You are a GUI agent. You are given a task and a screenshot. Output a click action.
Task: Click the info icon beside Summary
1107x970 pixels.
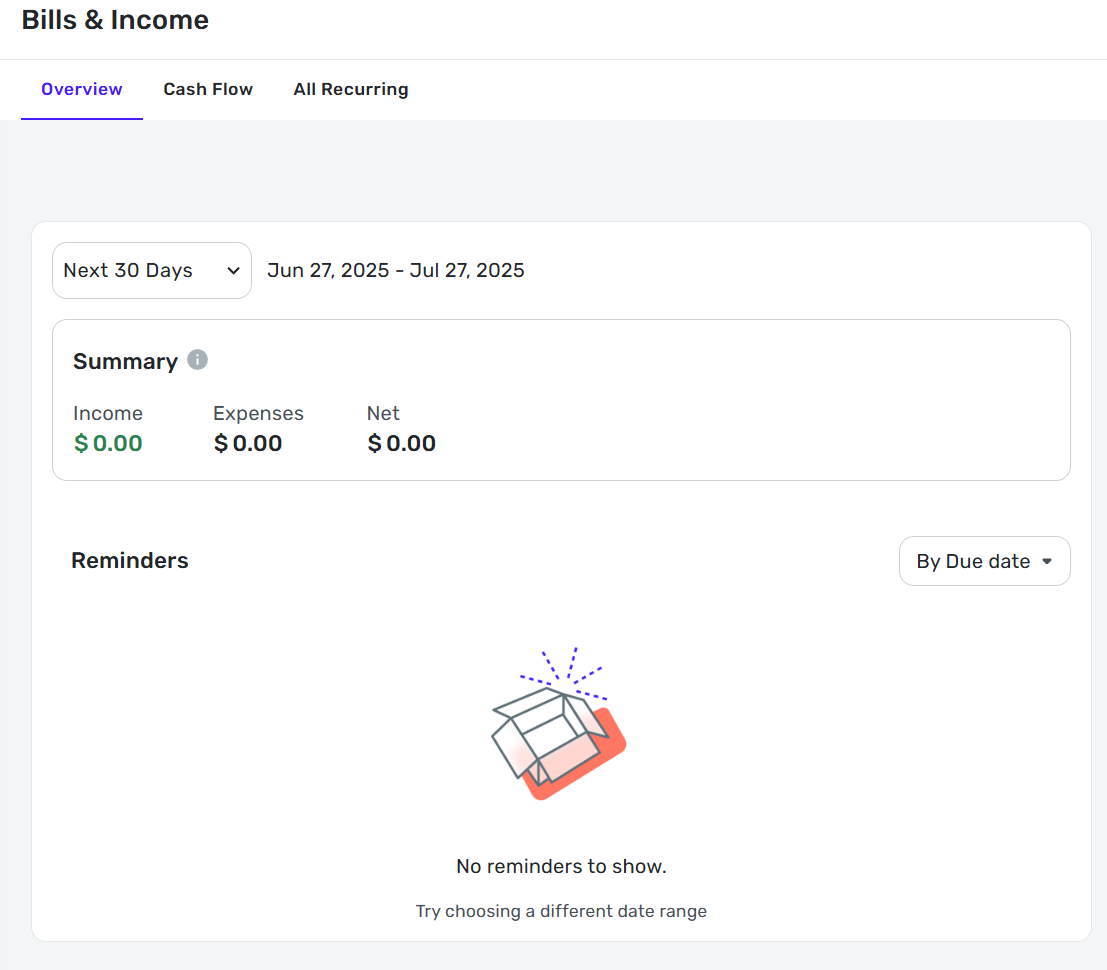(198, 360)
